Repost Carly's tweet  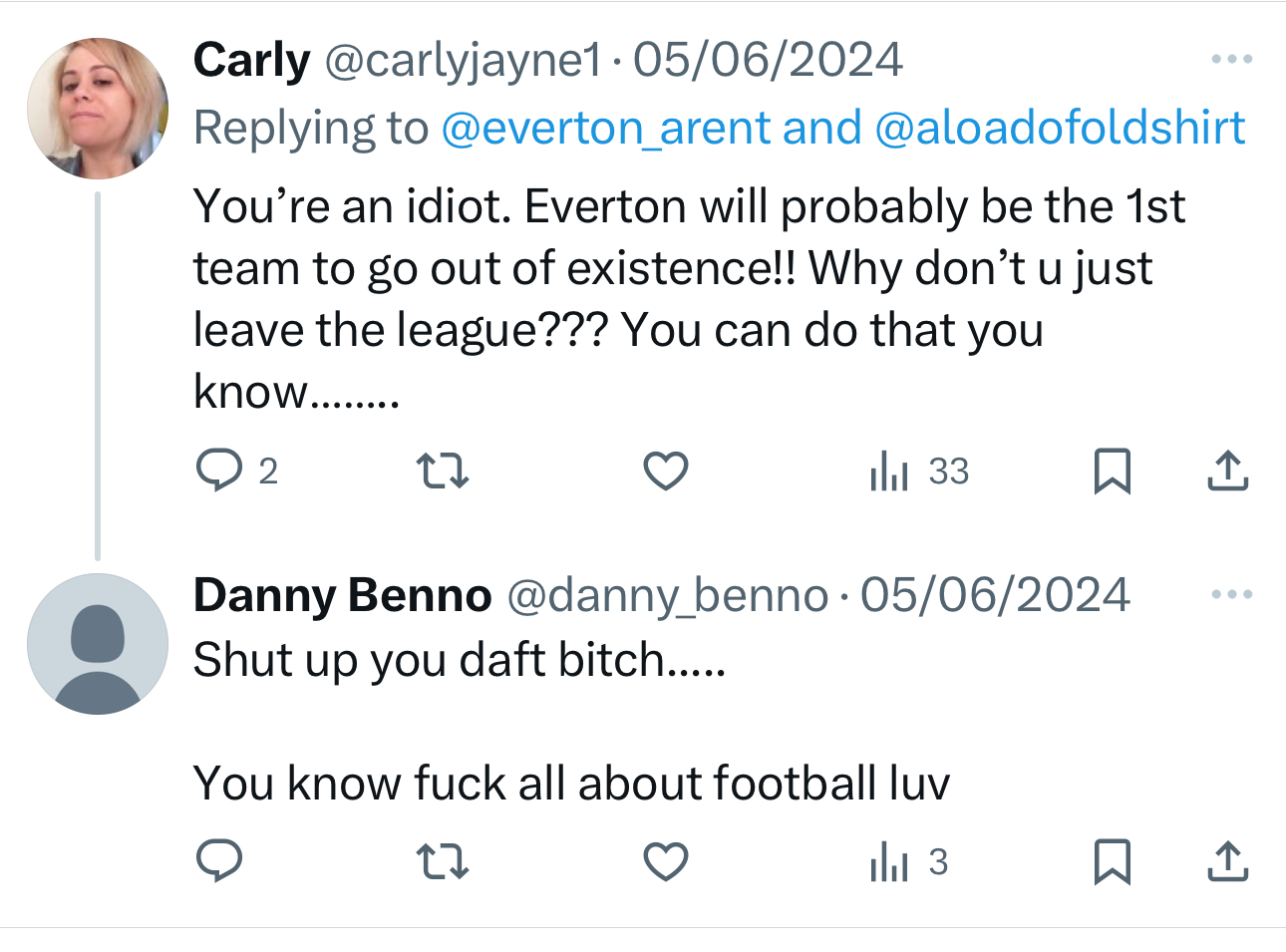click(442, 471)
